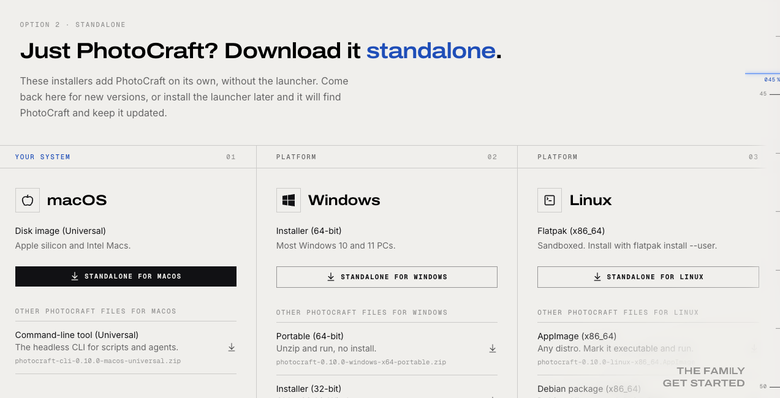Click "AppImage (x86_64)" row title
This screenshot has width=780, height=398.
coord(577,336)
